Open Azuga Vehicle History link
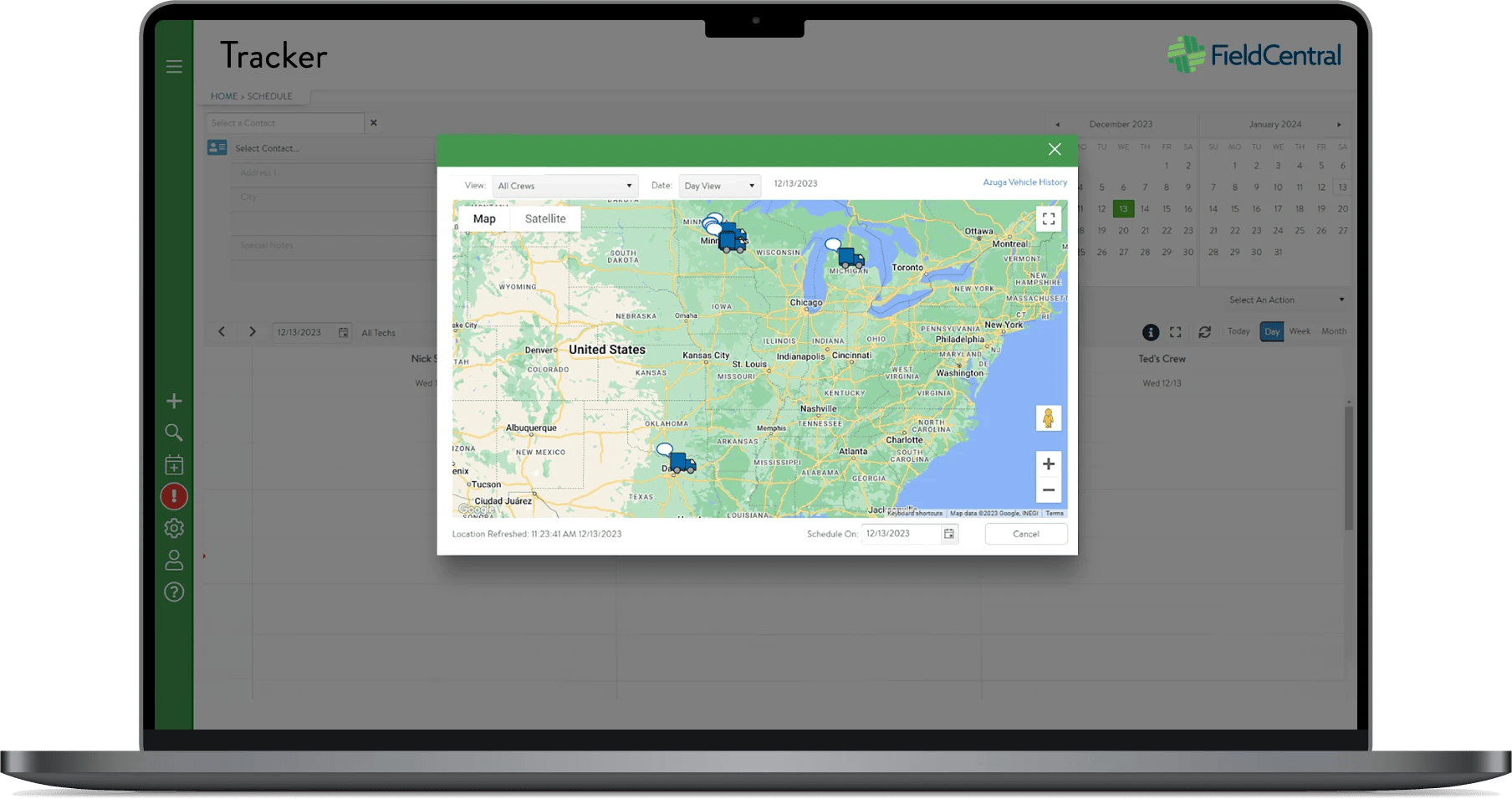 click(1024, 182)
